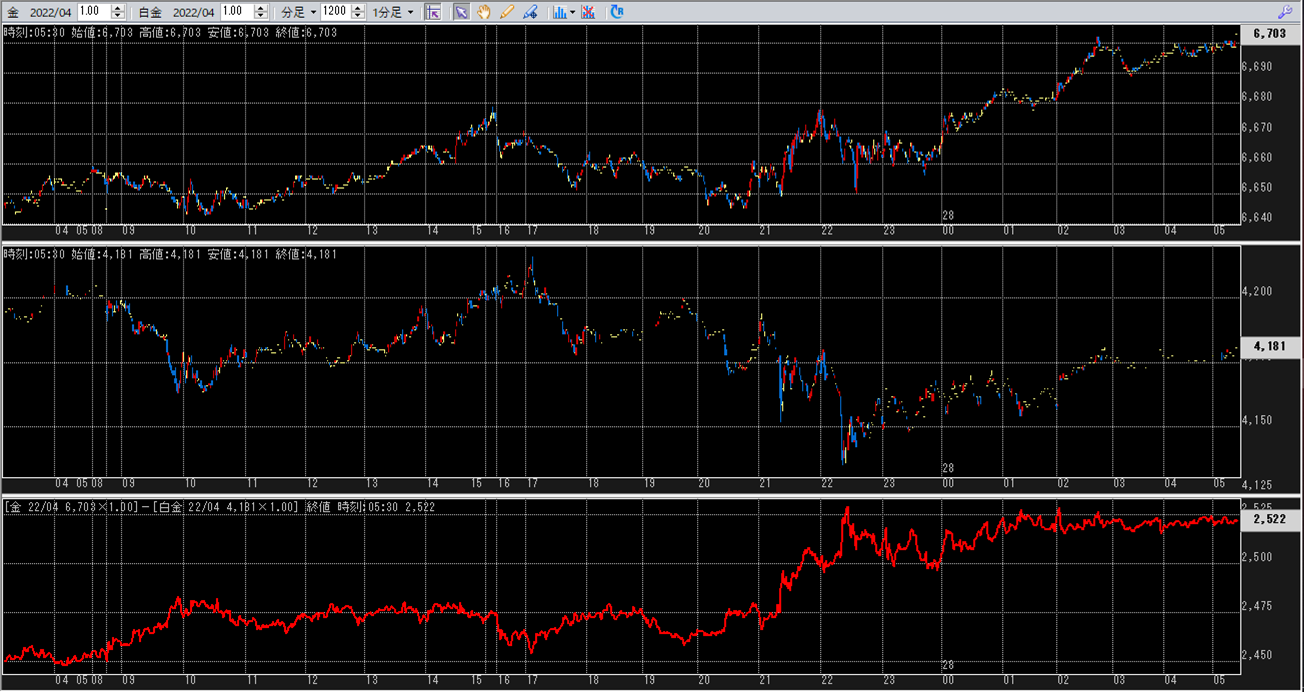Activate the hand pan tool

(483, 12)
